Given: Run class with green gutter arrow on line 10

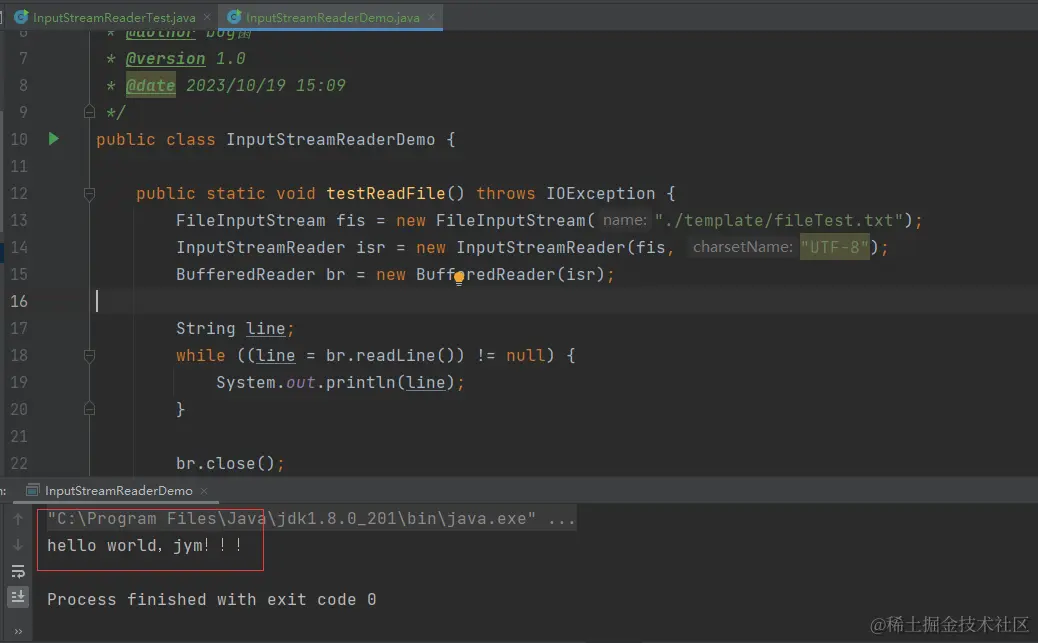Looking at the screenshot, I should 54,138.
